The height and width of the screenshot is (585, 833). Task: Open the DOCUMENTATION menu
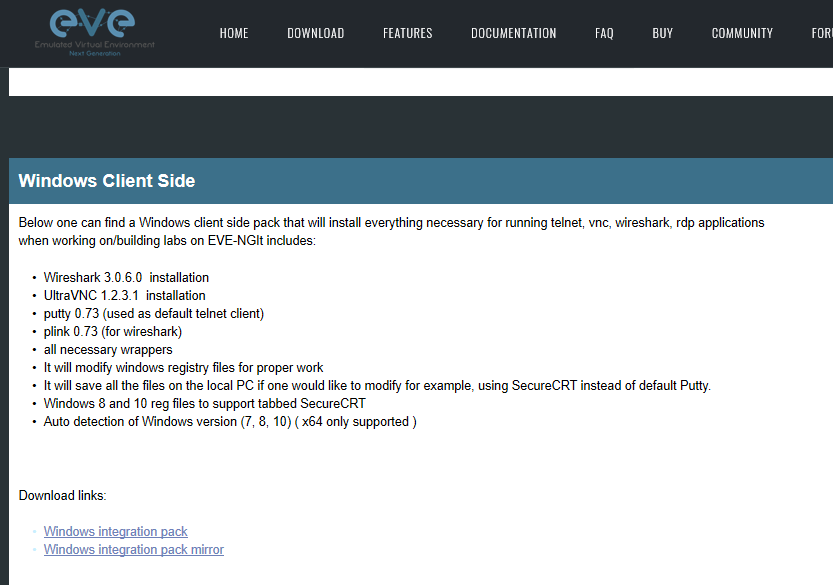513,33
